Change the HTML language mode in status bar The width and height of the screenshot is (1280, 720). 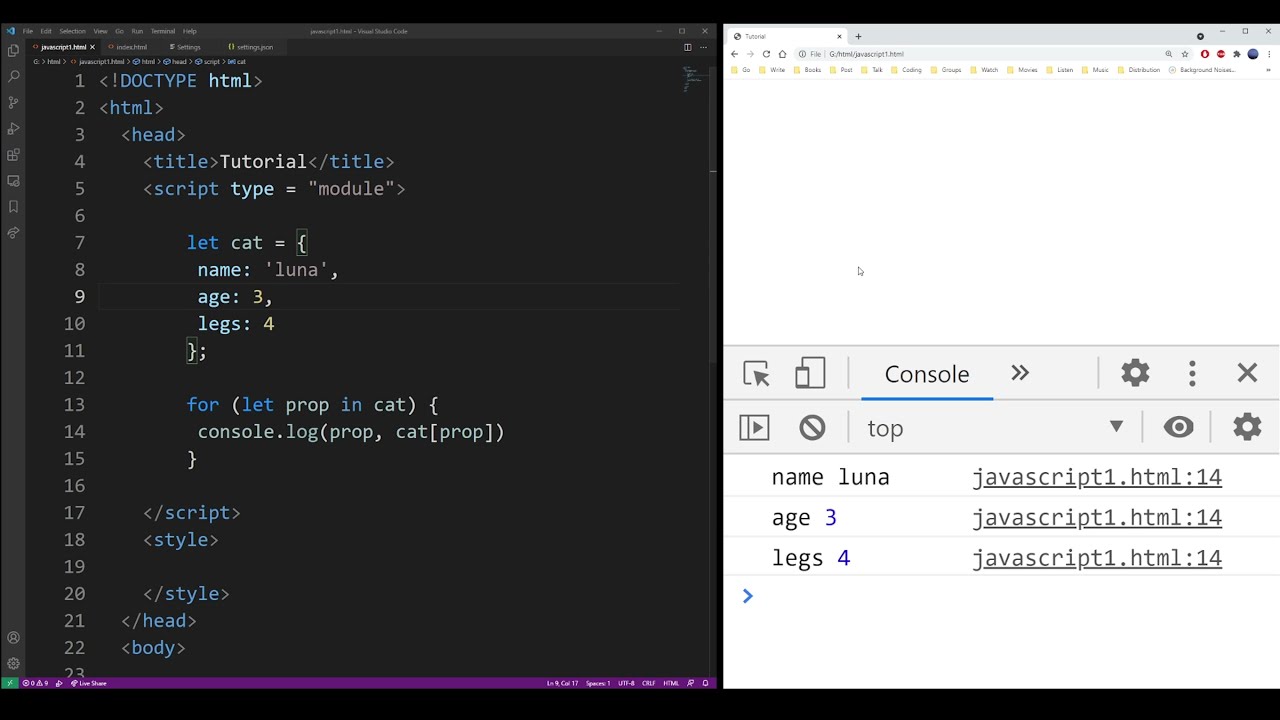pos(671,683)
